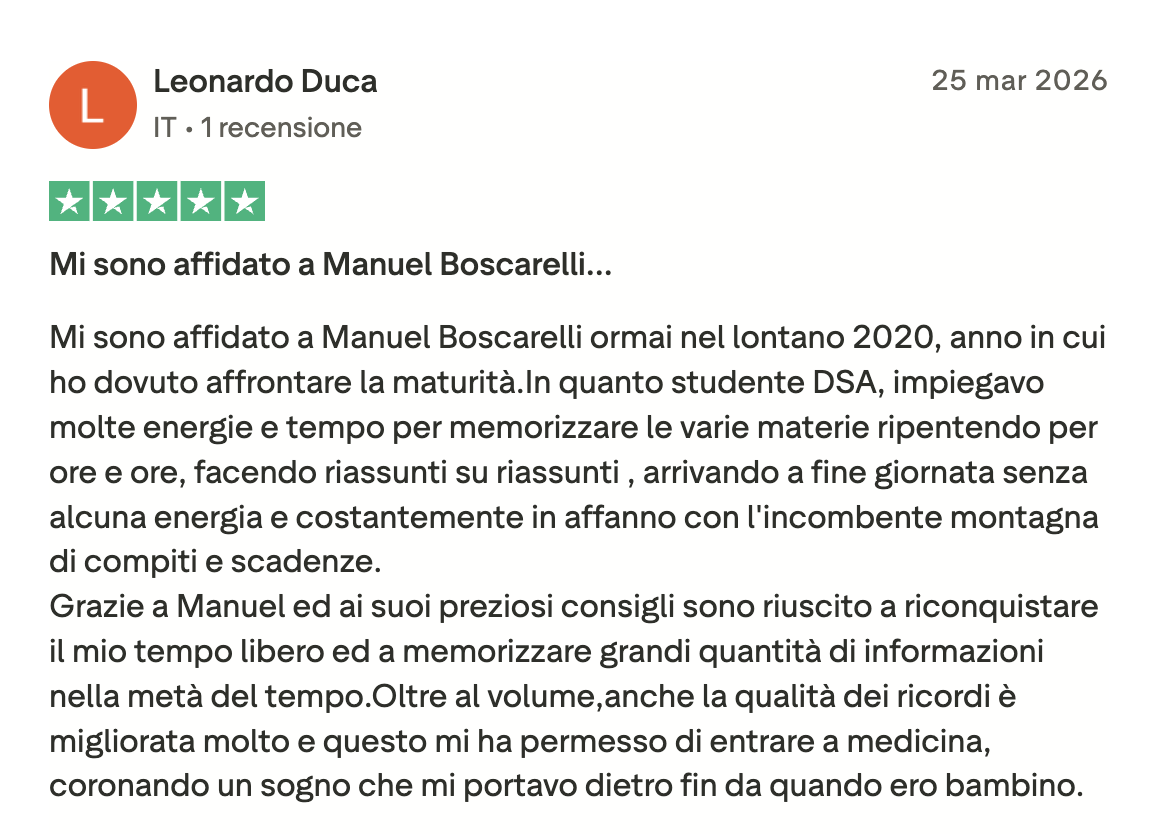Click the IT country code label

[165, 128]
